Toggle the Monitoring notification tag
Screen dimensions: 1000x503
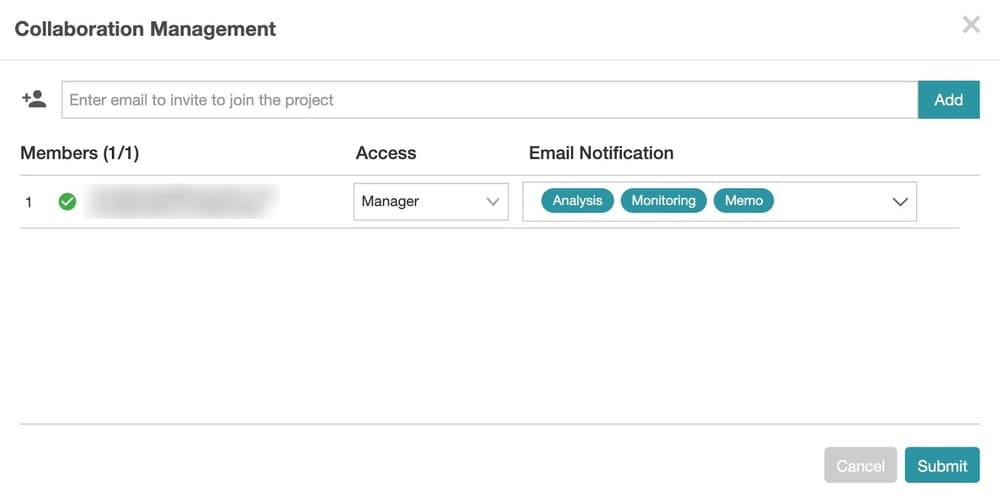coord(663,201)
